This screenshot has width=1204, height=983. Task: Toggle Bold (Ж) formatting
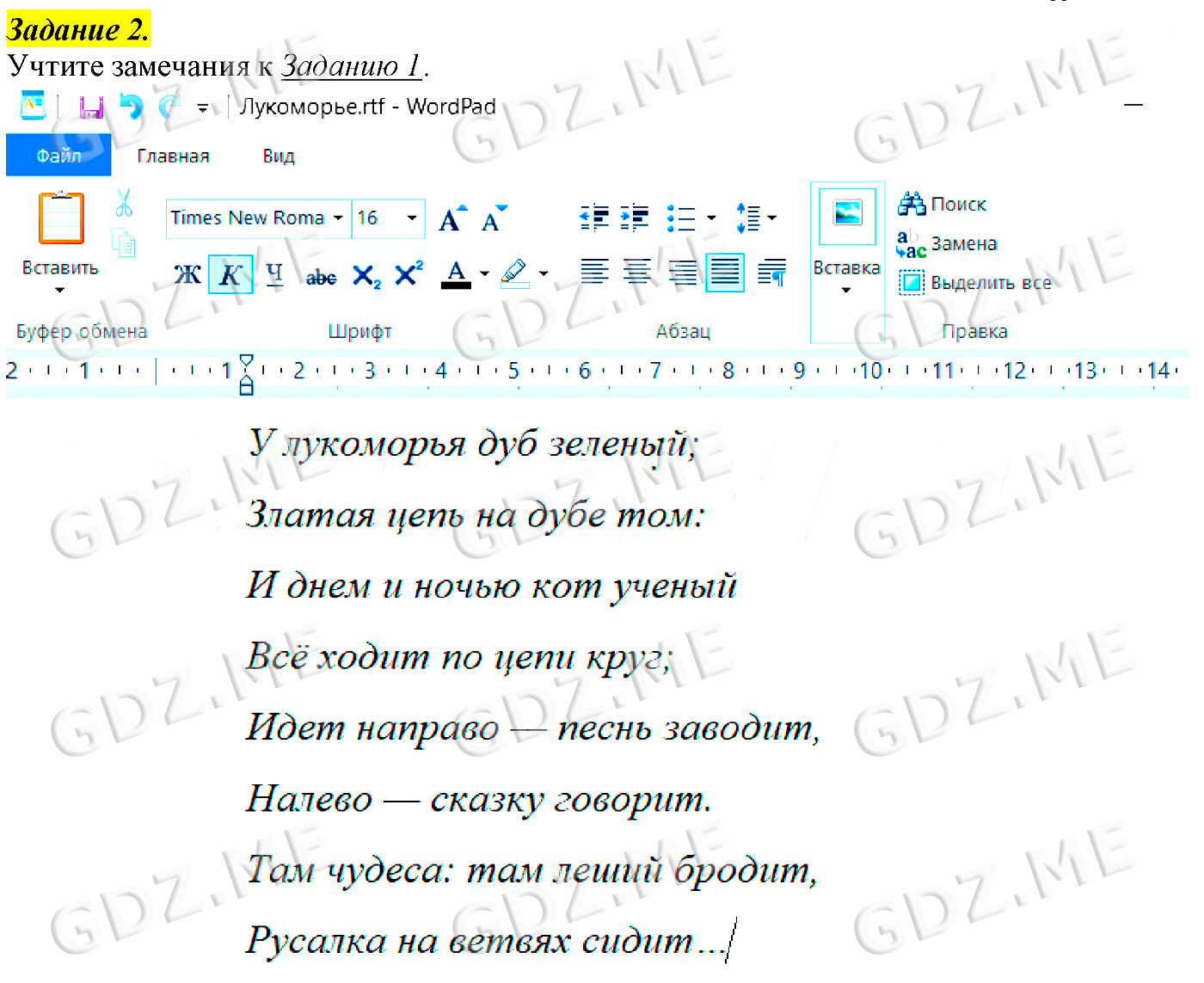click(x=187, y=275)
